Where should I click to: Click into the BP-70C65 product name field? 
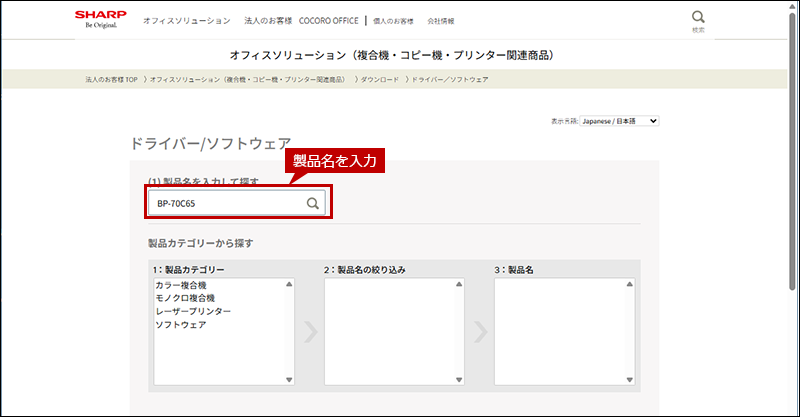(225, 203)
